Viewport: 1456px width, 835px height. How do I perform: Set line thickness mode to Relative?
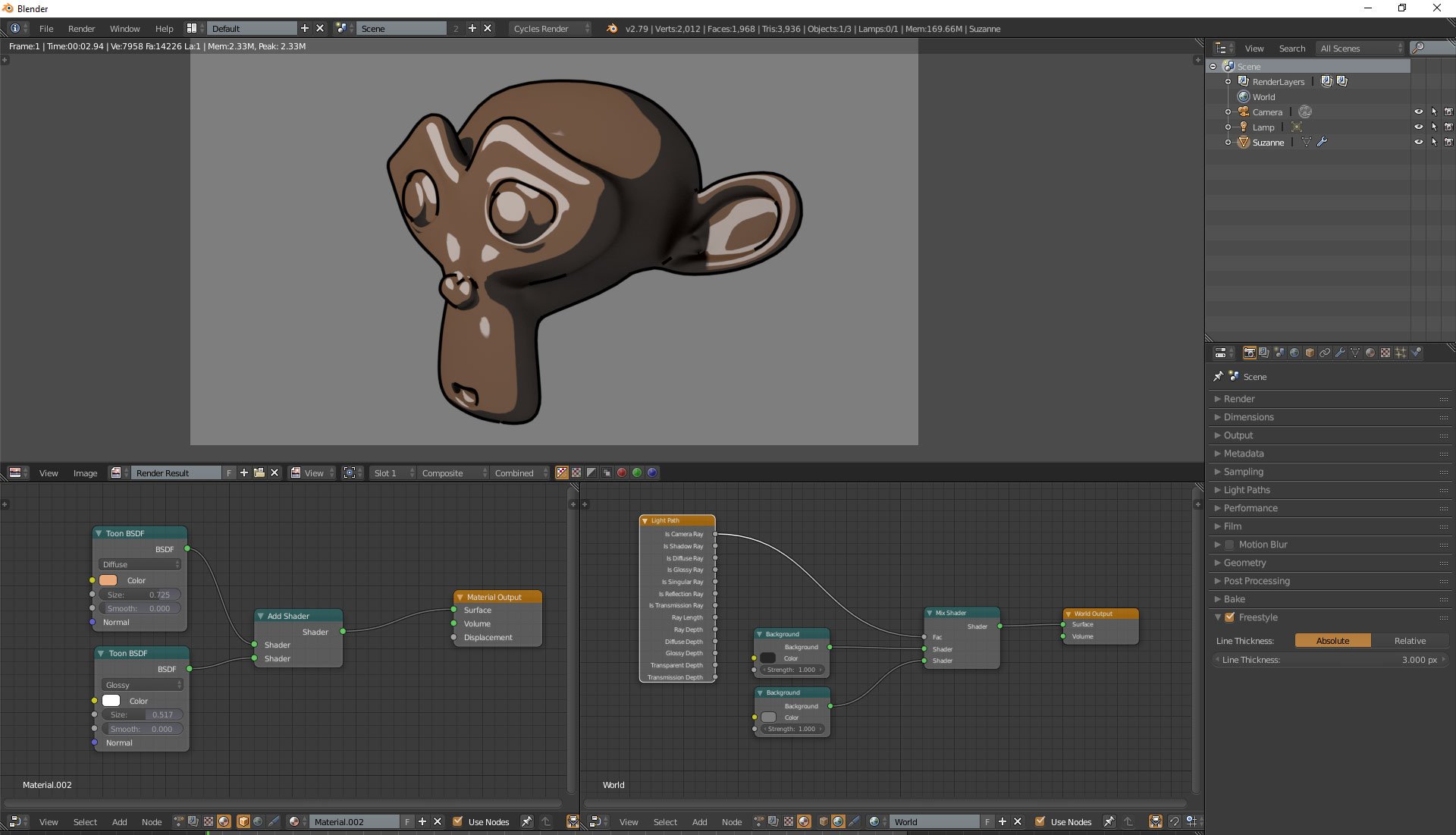(1410, 641)
